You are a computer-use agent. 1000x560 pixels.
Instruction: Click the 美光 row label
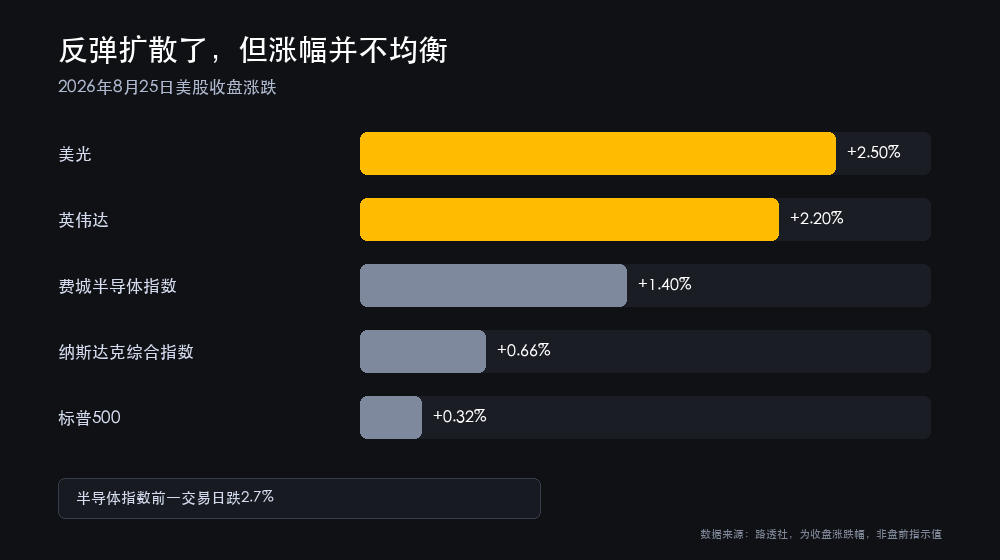[x=75, y=154]
